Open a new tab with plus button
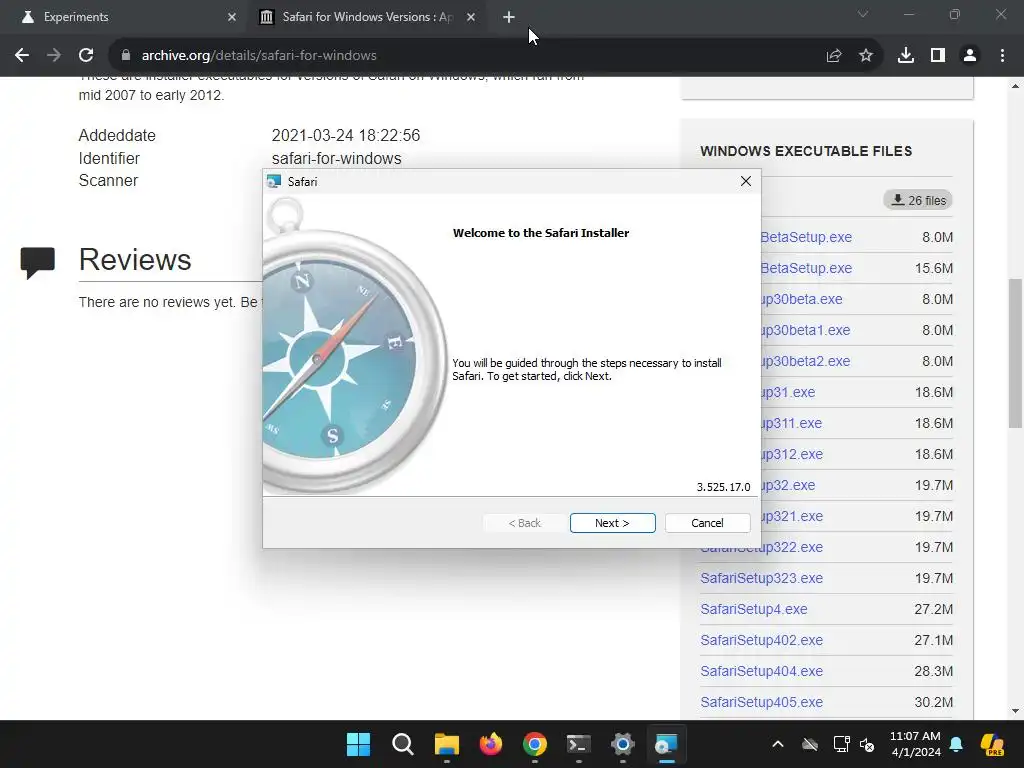The width and height of the screenshot is (1024, 768). coord(509,17)
